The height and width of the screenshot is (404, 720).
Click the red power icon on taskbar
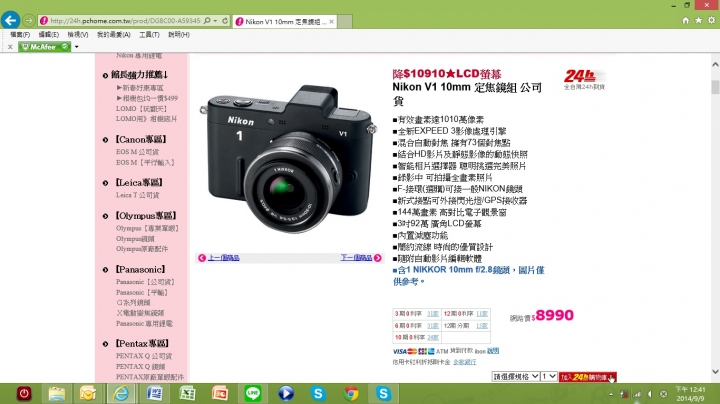(24, 393)
